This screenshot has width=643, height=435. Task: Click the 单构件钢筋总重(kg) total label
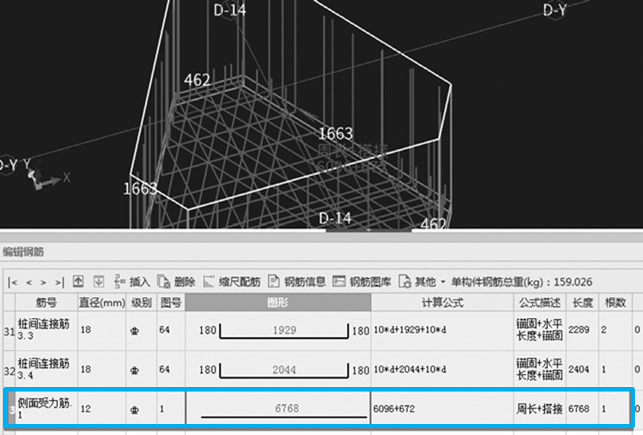(522, 282)
